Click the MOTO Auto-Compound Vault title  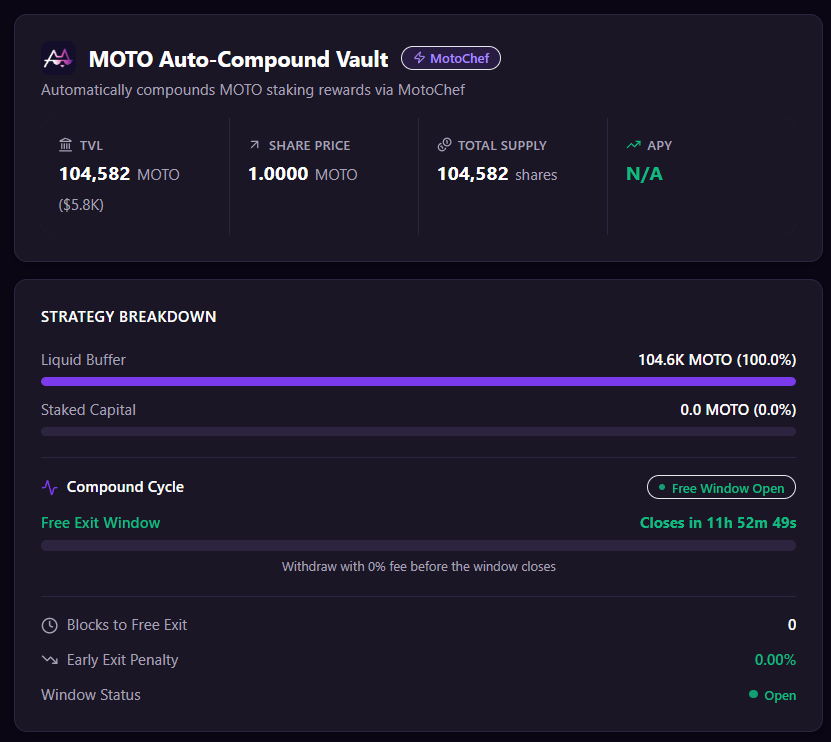[238, 59]
